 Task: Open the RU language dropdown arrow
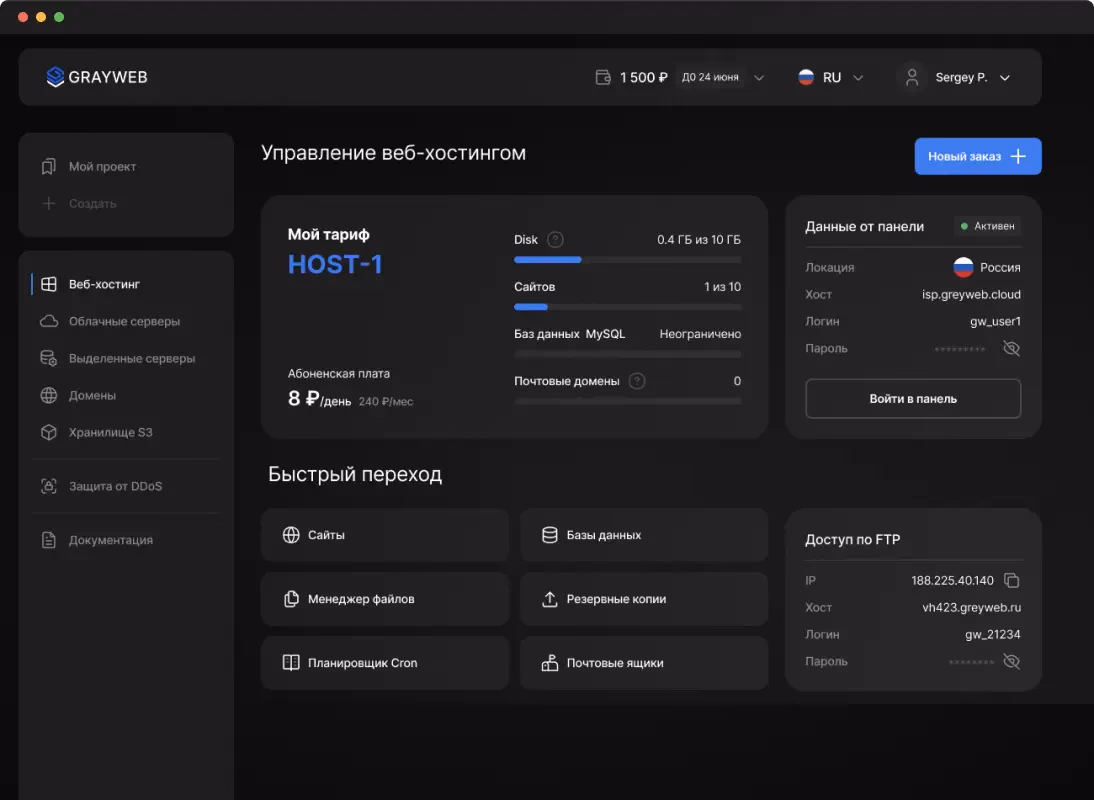point(858,77)
